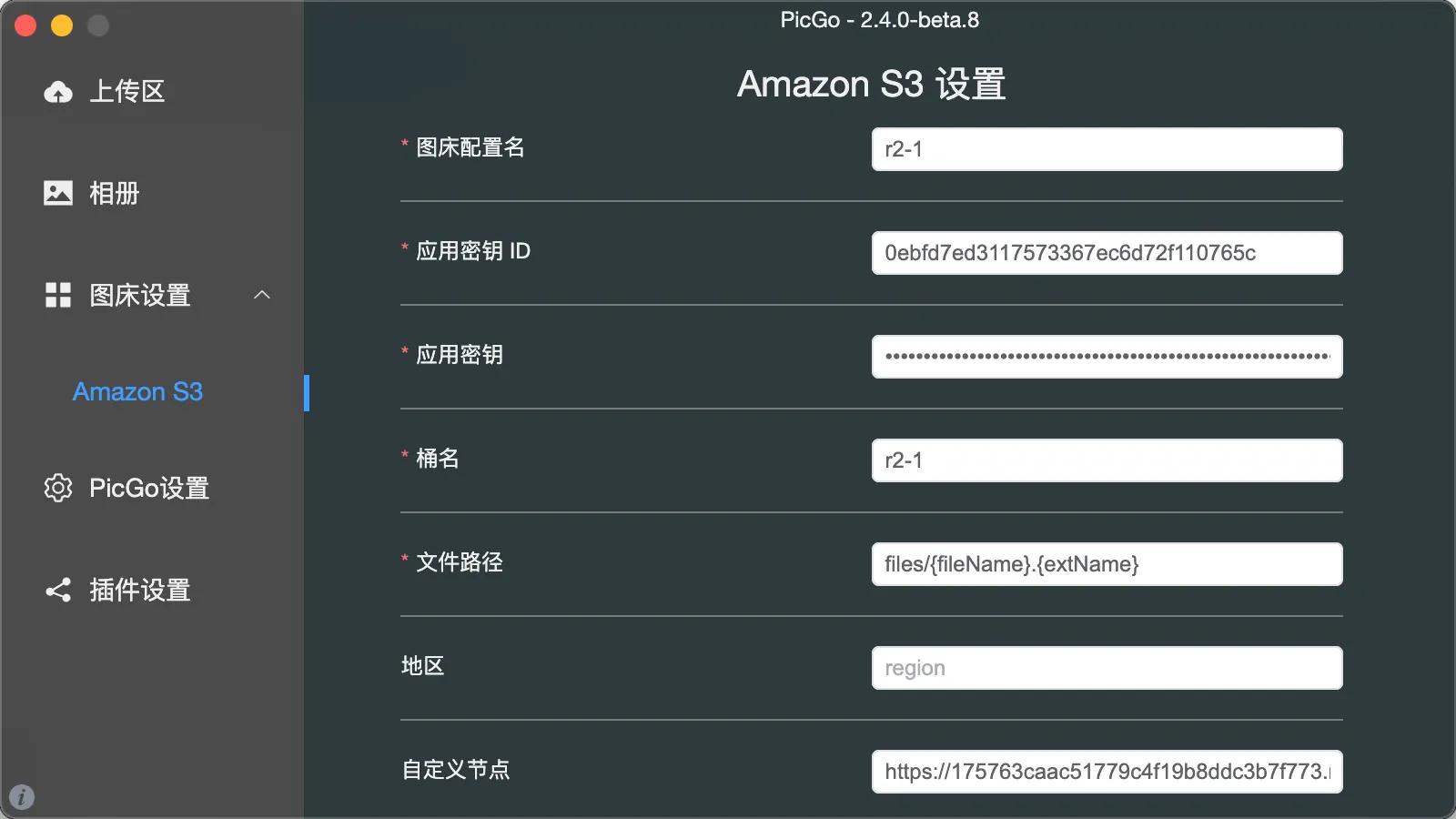1456x819 pixels.
Task: Click the cloud upload icon beside 上传区
Action: (x=58, y=92)
